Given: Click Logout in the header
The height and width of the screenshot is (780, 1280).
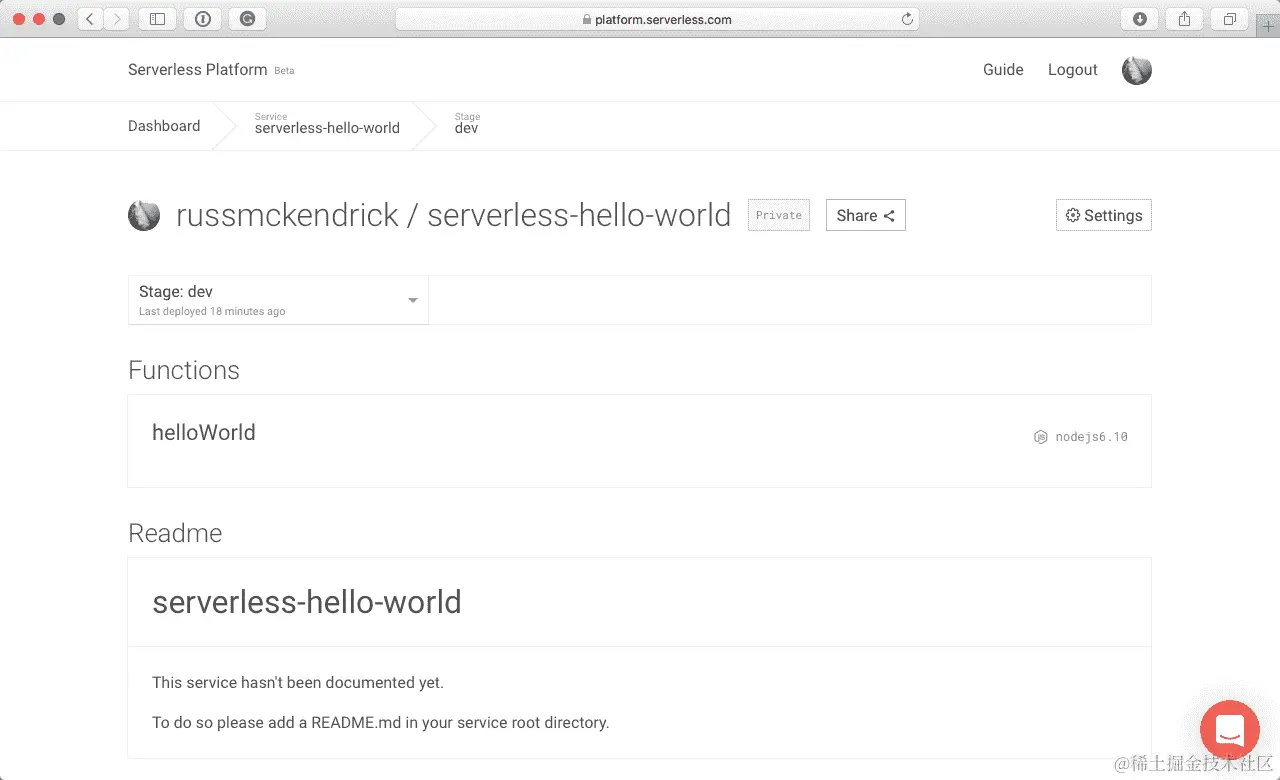Looking at the screenshot, I should point(1072,70).
